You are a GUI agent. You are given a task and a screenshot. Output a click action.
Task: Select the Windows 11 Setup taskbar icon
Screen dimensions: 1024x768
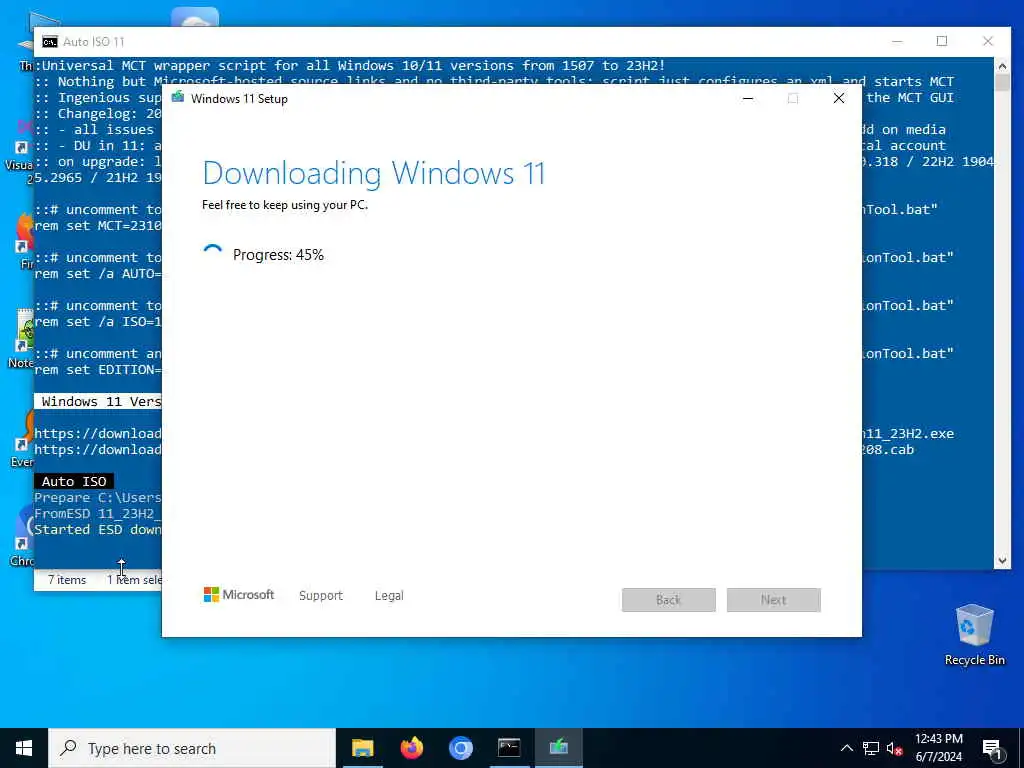coord(558,748)
